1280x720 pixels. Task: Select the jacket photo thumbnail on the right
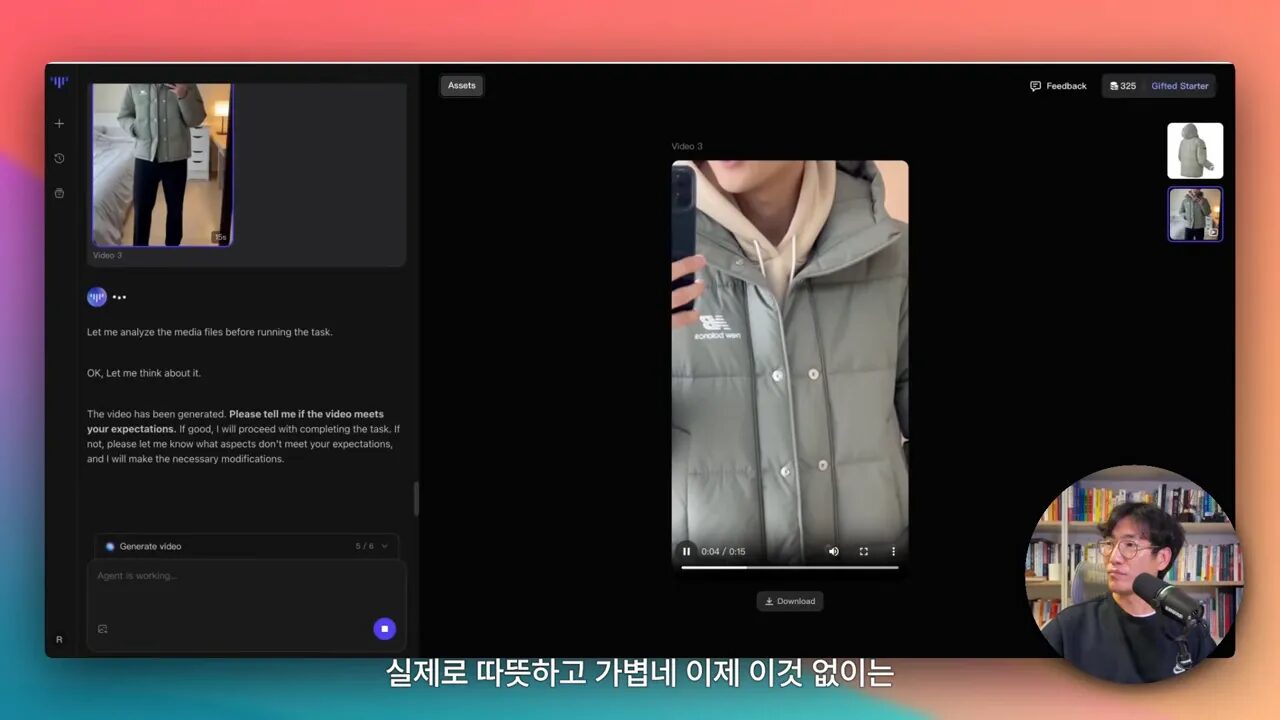pyautogui.click(x=1195, y=150)
